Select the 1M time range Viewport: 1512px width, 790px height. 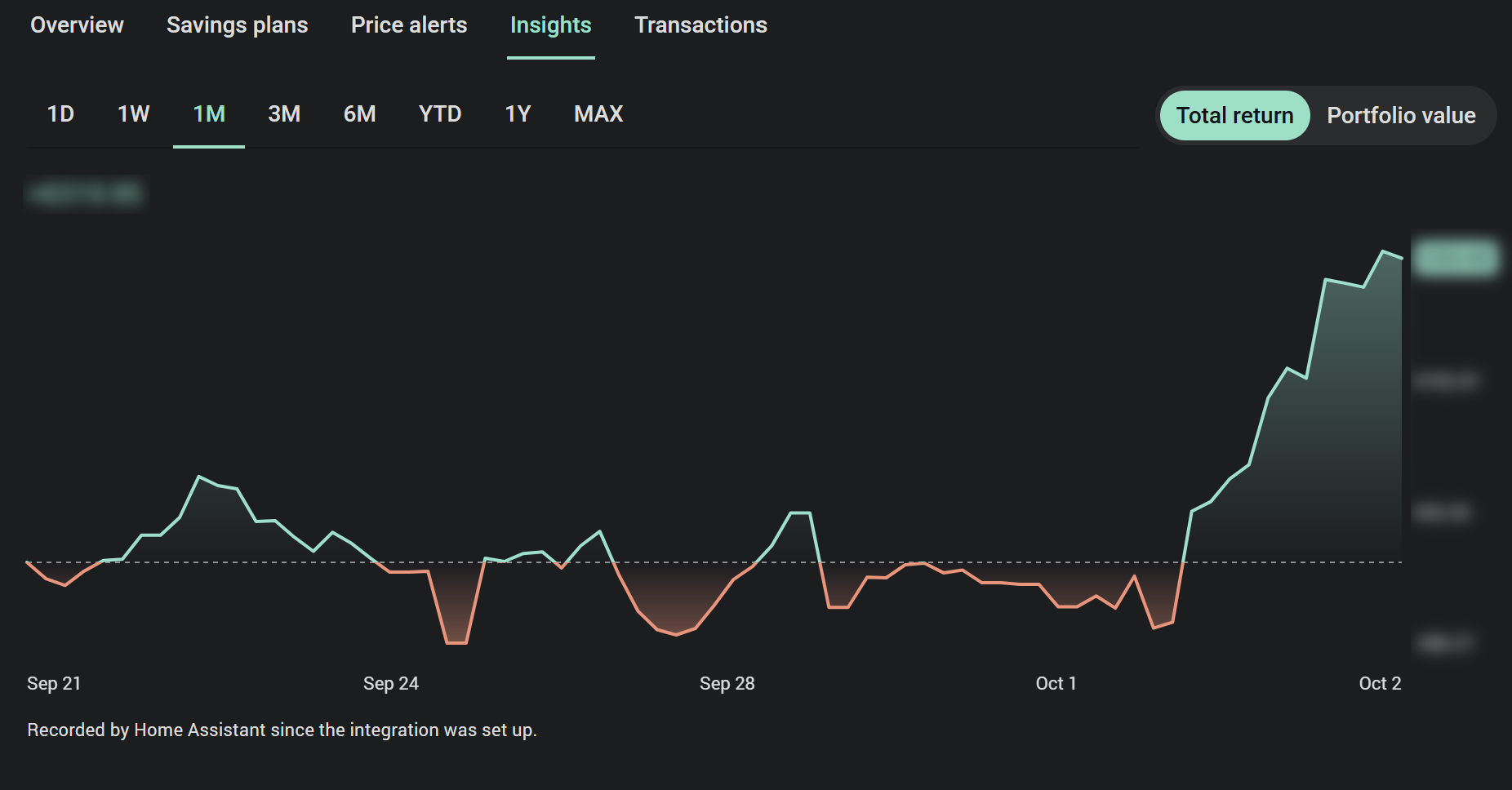click(209, 114)
